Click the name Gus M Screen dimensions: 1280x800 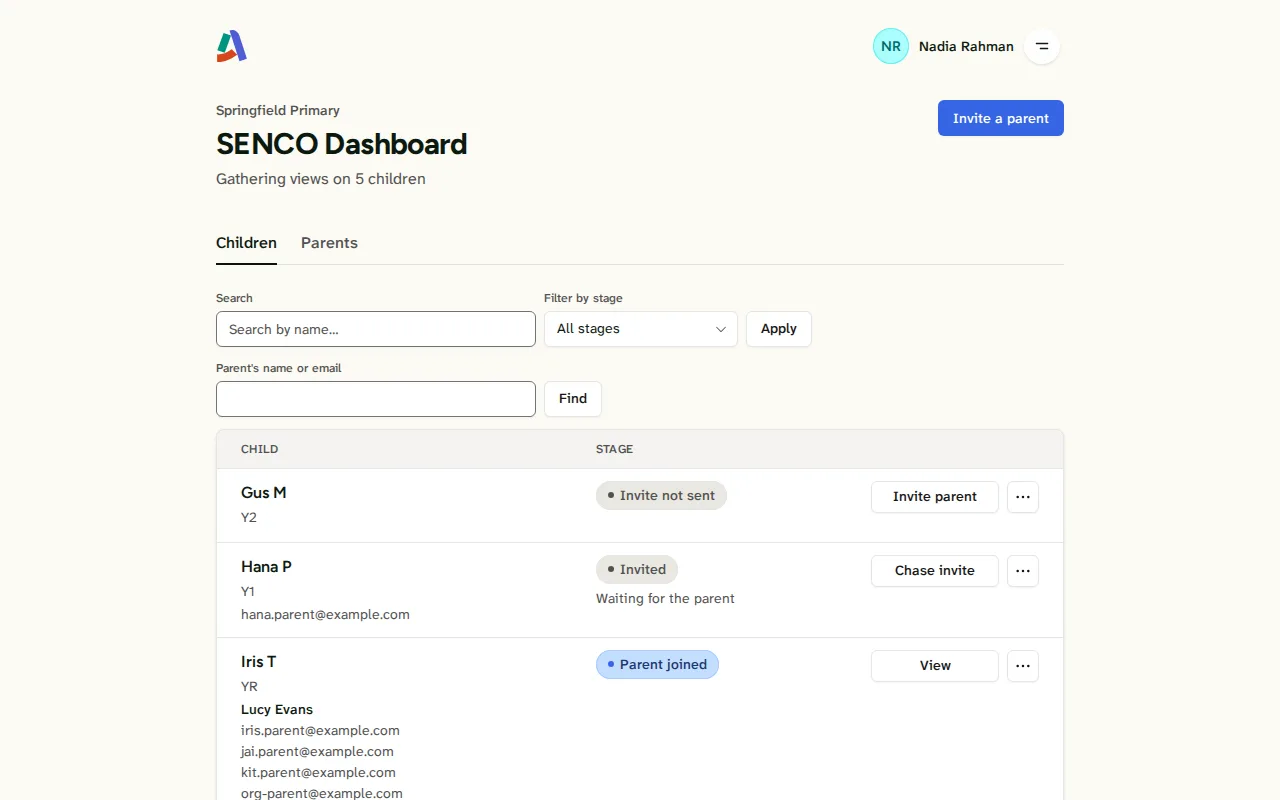click(x=264, y=493)
